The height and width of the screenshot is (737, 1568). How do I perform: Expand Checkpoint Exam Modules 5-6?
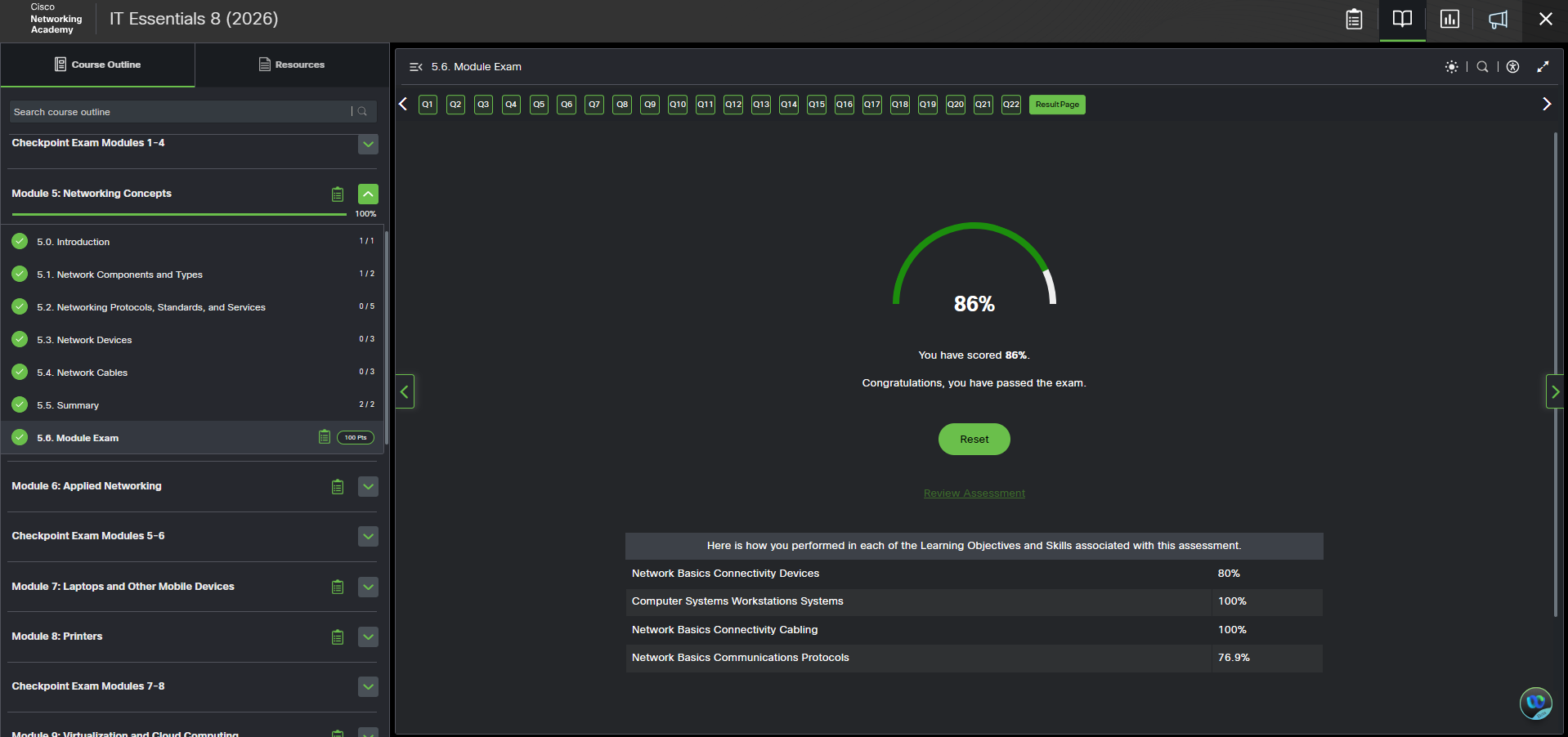pos(368,537)
